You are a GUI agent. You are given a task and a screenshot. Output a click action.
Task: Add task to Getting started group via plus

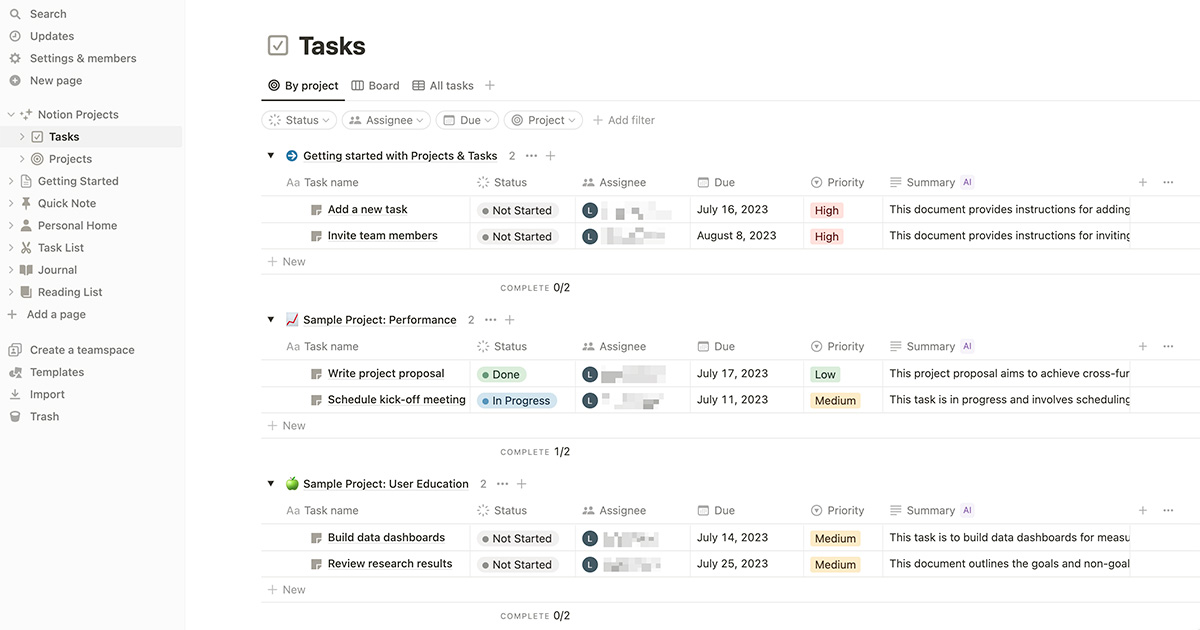(551, 156)
